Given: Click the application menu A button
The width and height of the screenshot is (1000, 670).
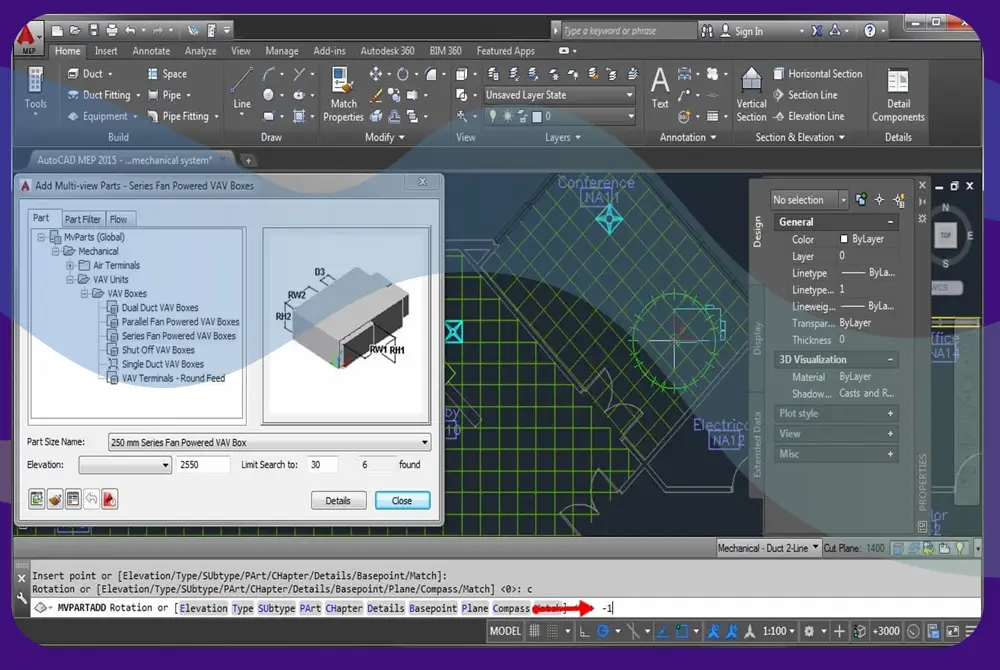Looking at the screenshot, I should pos(28,38).
